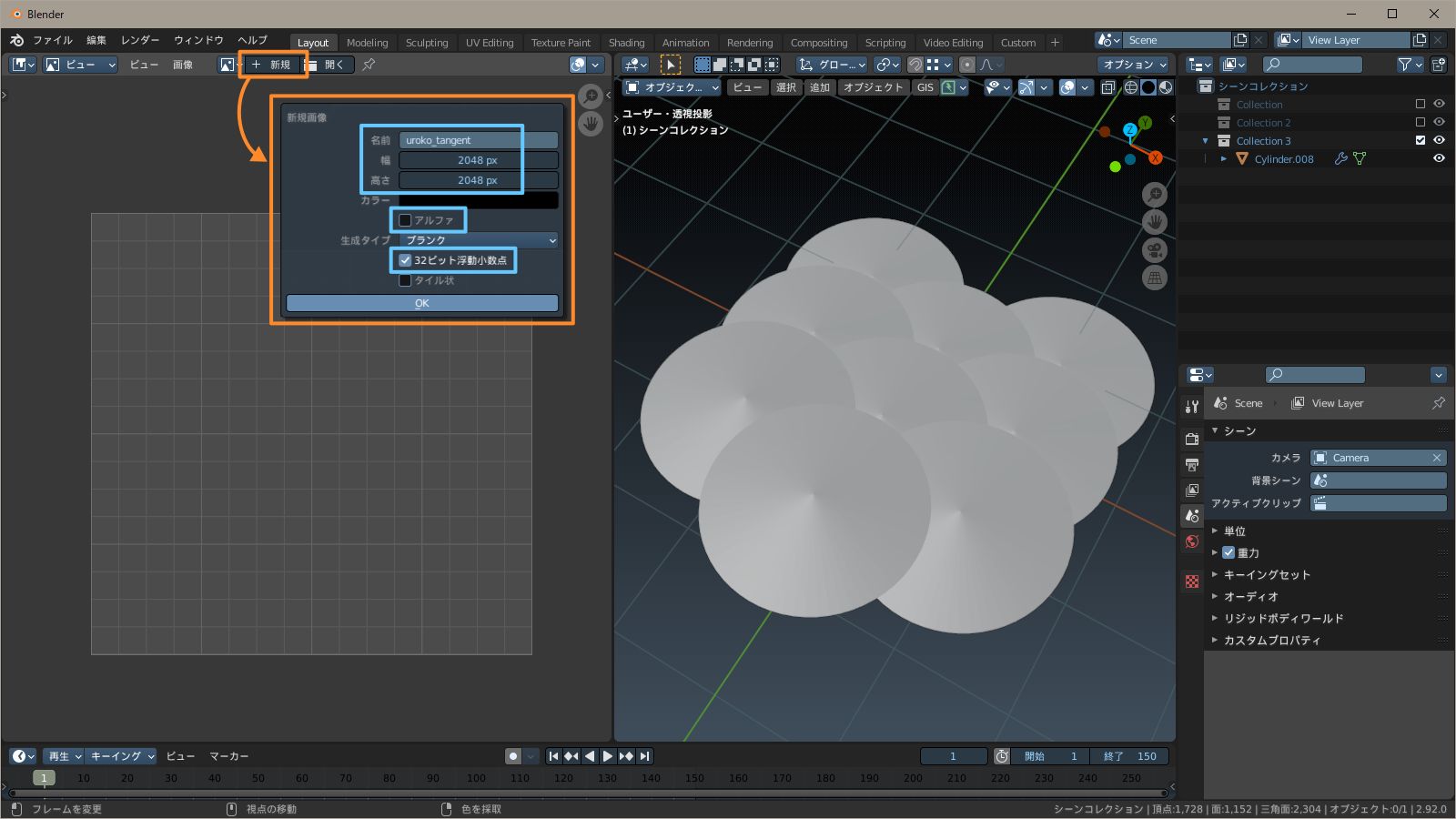Enable the Collection 2 checkbox in outliner
Viewport: 1456px width, 819px height.
1421,122
